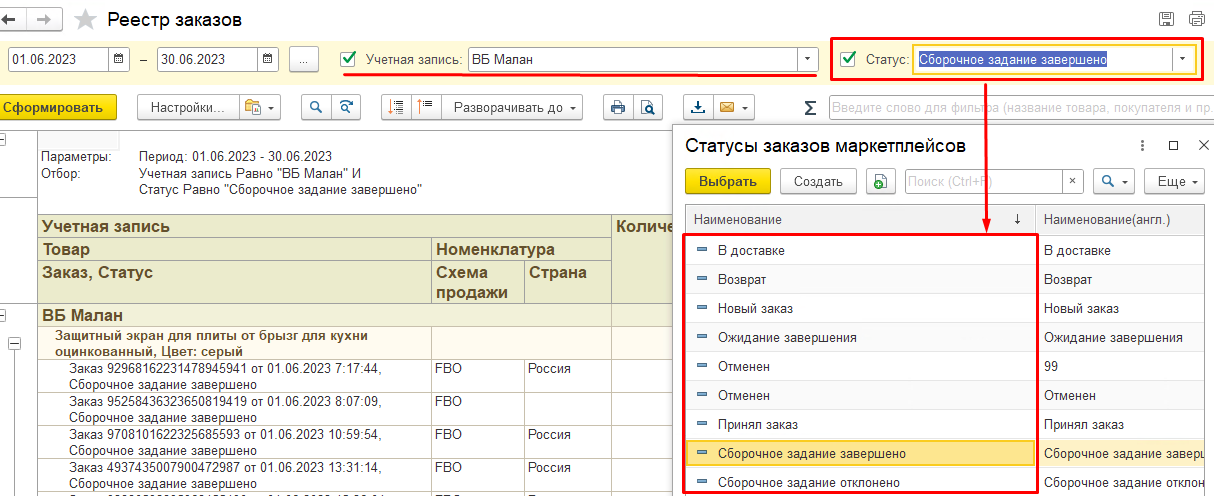Open the send by email dropdown
1214x496 pixels.
(733, 107)
